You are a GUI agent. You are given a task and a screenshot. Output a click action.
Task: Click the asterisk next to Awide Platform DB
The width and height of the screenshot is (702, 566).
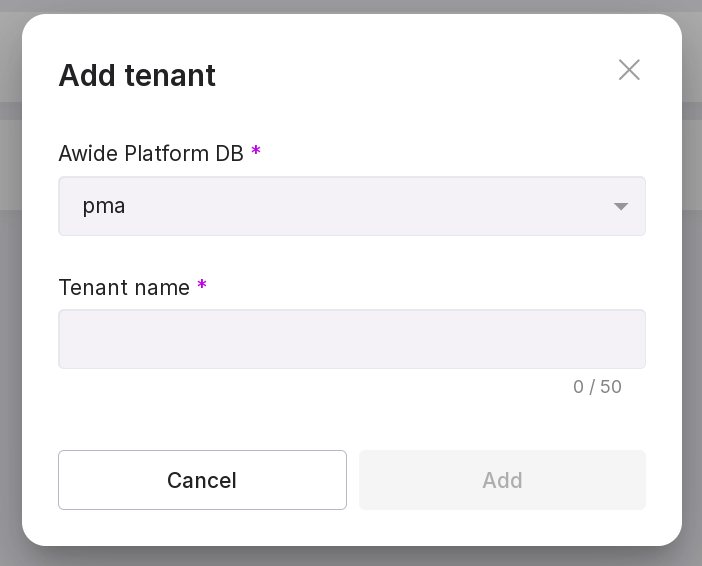(x=256, y=152)
